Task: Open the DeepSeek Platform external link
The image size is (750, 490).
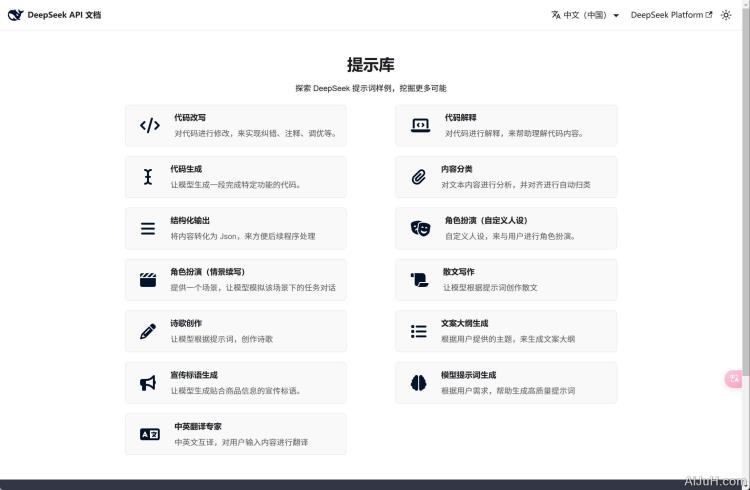Action: pyautogui.click(x=671, y=15)
